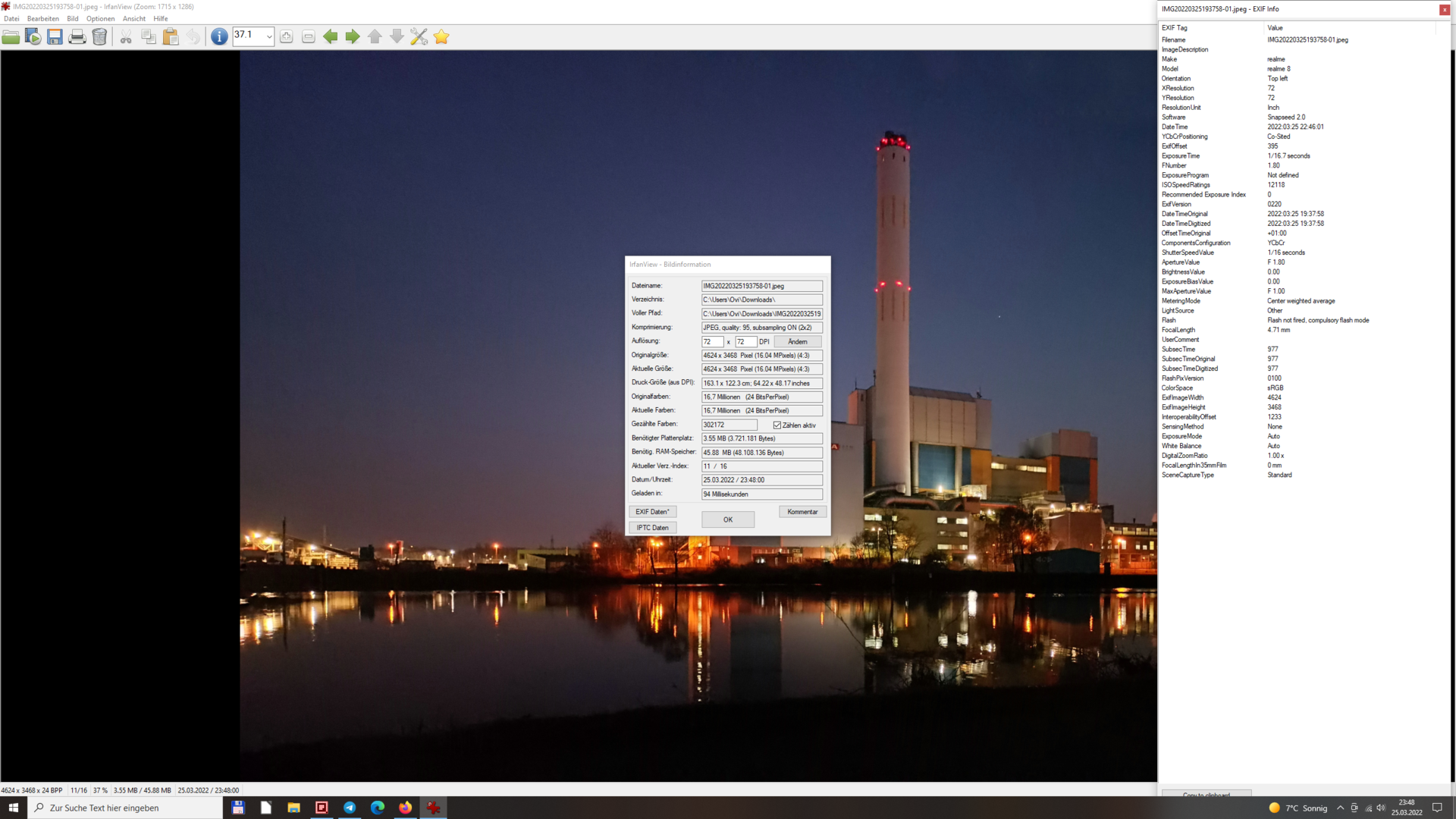Open the notification center icon
This screenshot has width=1456, height=819.
(1437, 808)
